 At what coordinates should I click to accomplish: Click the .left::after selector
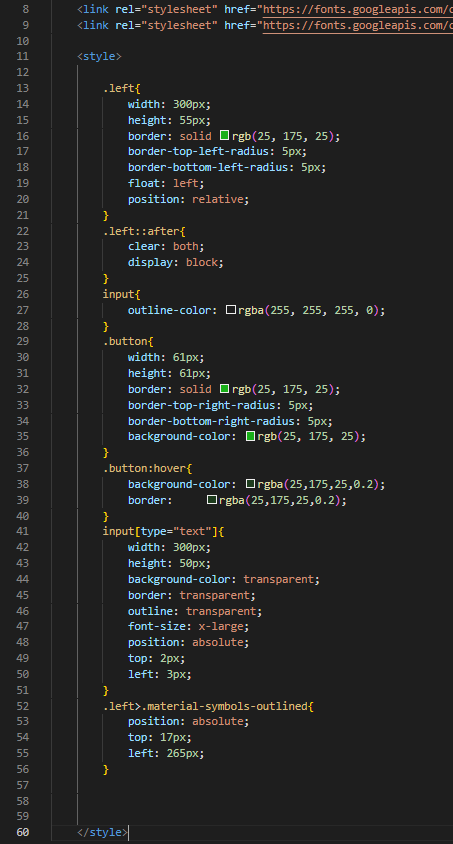tap(144, 231)
